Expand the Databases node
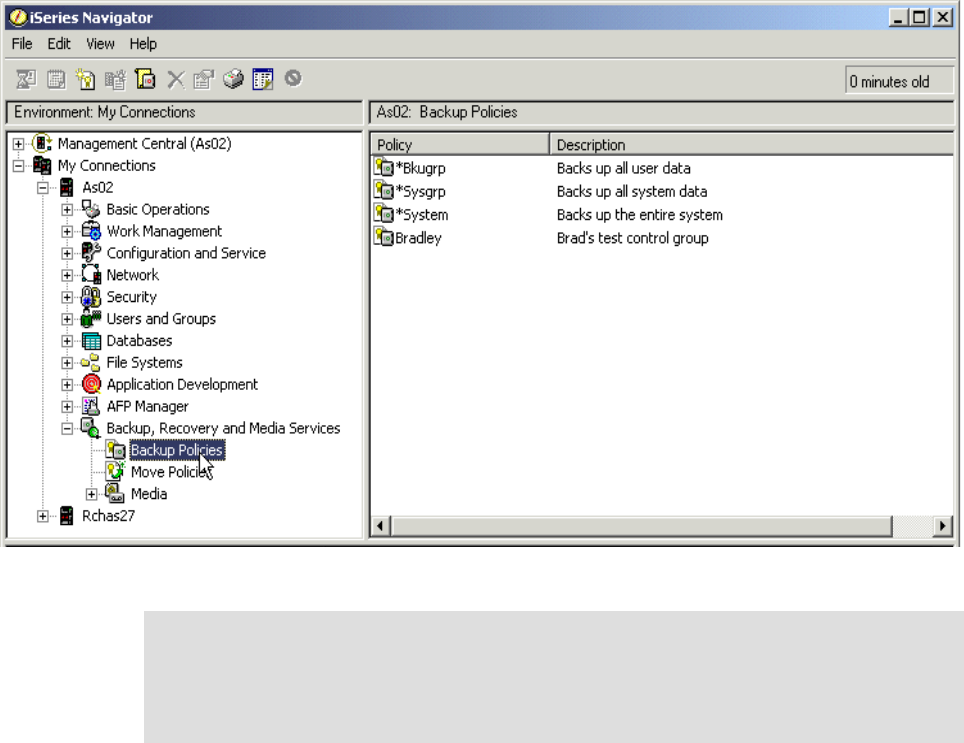The image size is (964, 743). pos(67,341)
